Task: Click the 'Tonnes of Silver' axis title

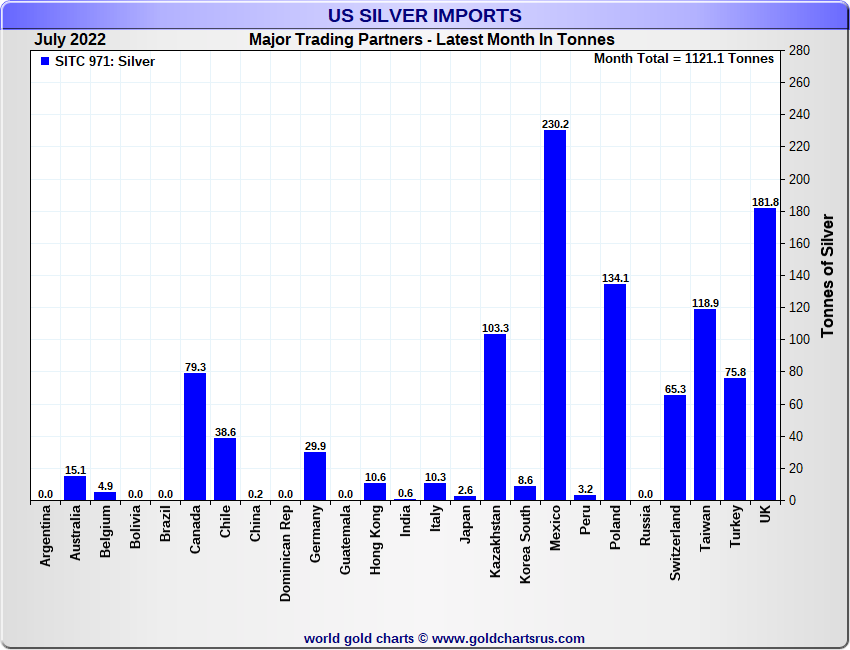Action: (827, 275)
